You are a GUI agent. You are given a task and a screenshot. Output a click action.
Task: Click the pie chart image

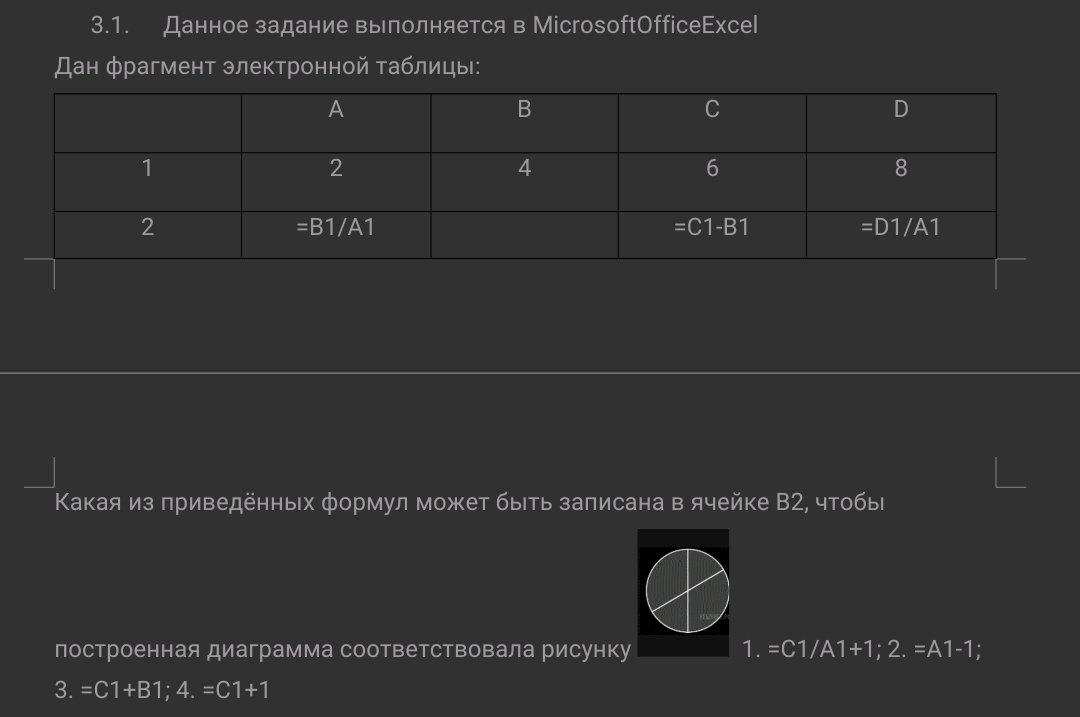683,592
